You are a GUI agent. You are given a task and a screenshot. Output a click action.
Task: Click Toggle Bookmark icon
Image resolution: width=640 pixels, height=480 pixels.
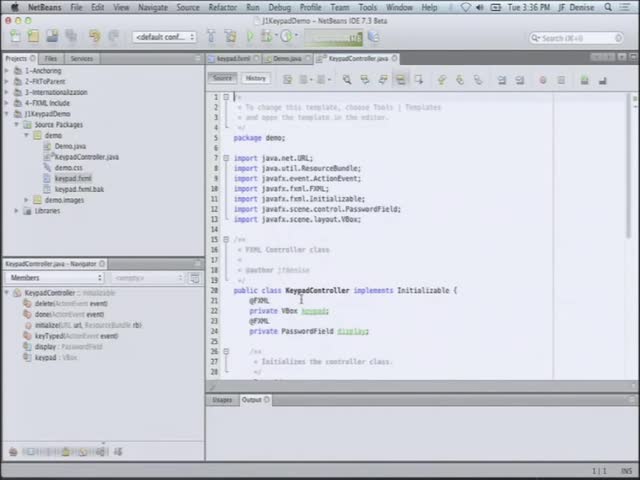point(478,80)
